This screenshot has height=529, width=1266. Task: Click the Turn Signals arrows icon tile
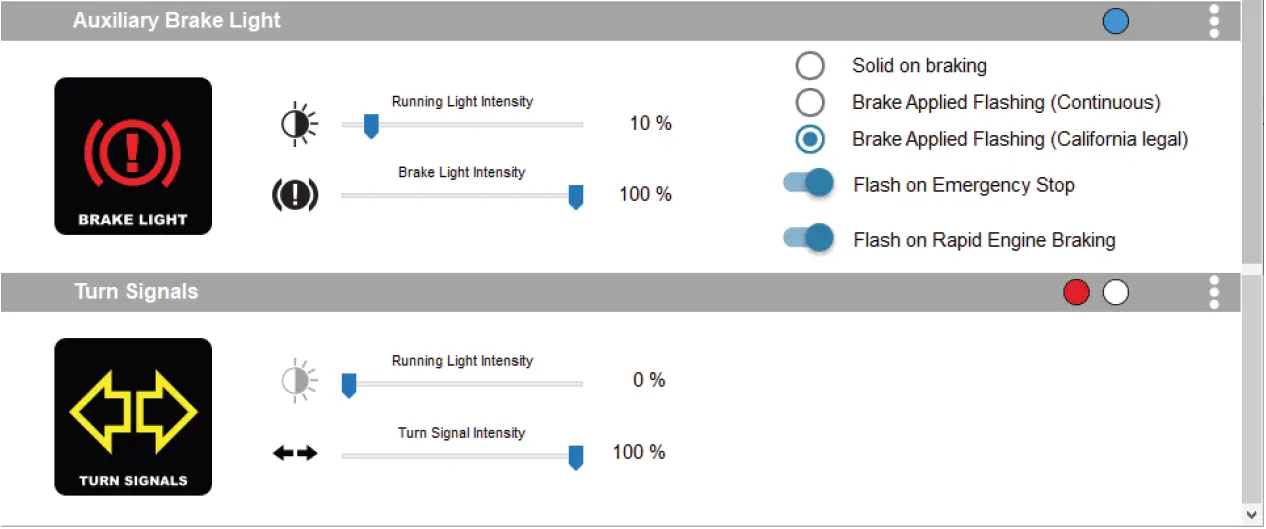click(x=133, y=416)
